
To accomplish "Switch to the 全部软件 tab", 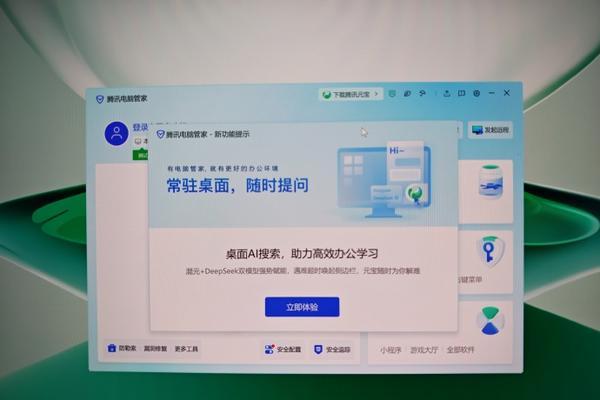I will [x=461, y=350].
